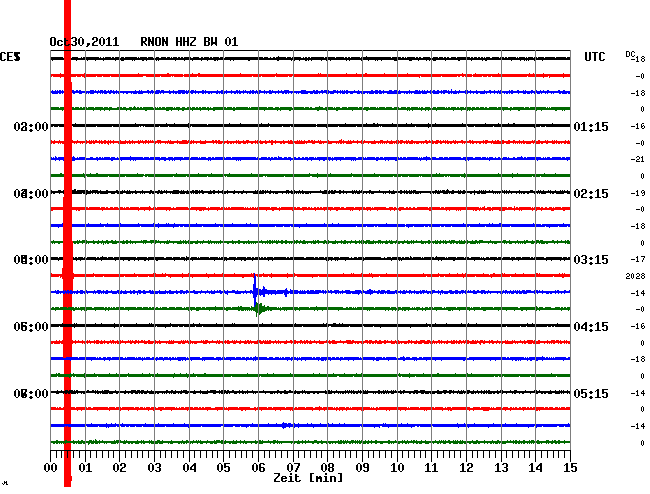
Task: Click the 07 minute axis tick label
Action: point(293,468)
